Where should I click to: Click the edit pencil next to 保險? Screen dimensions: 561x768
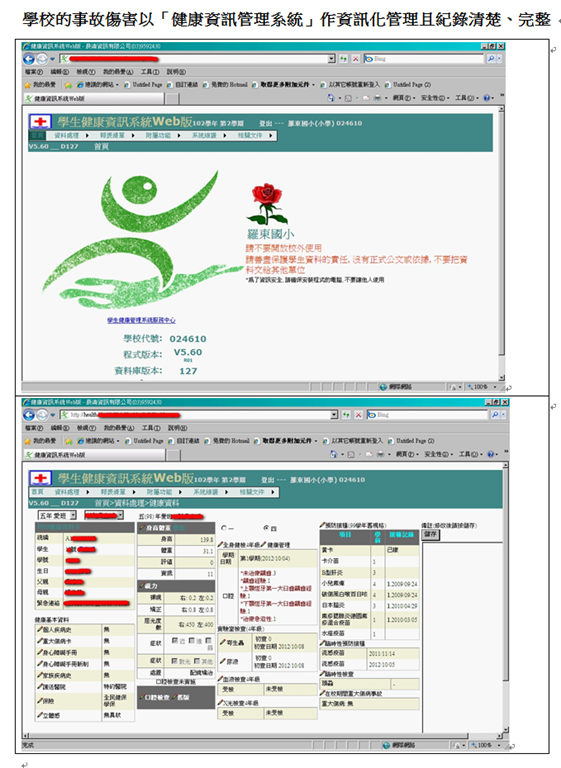[x=40, y=701]
